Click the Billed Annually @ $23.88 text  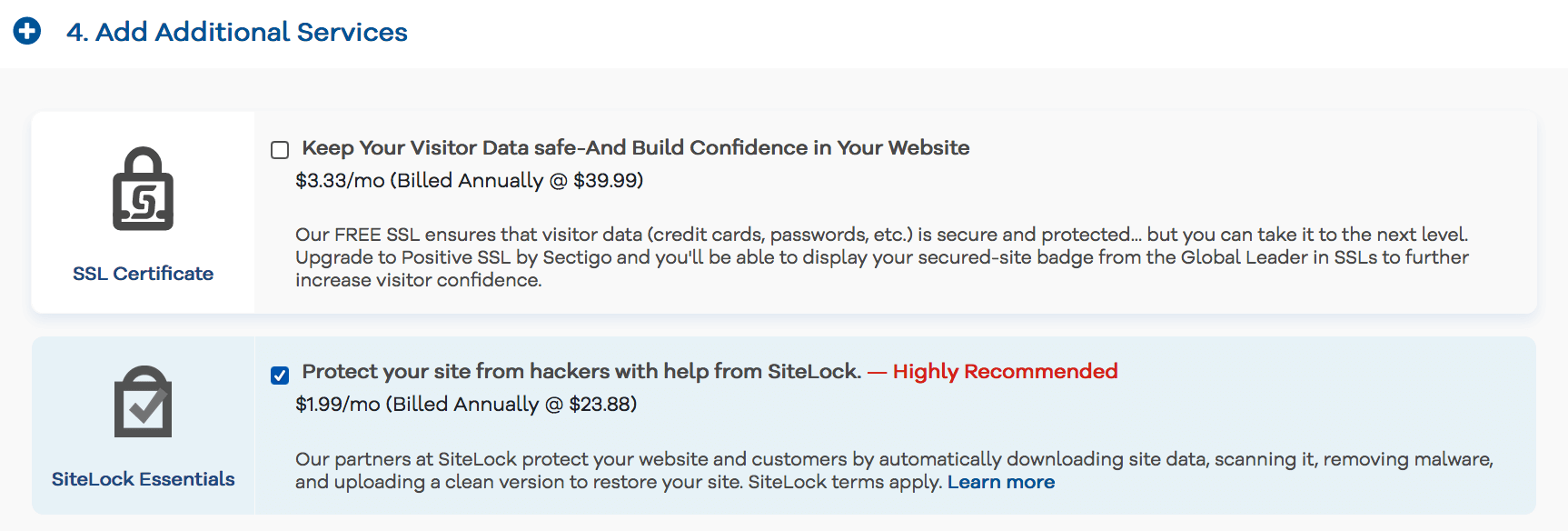(x=511, y=404)
